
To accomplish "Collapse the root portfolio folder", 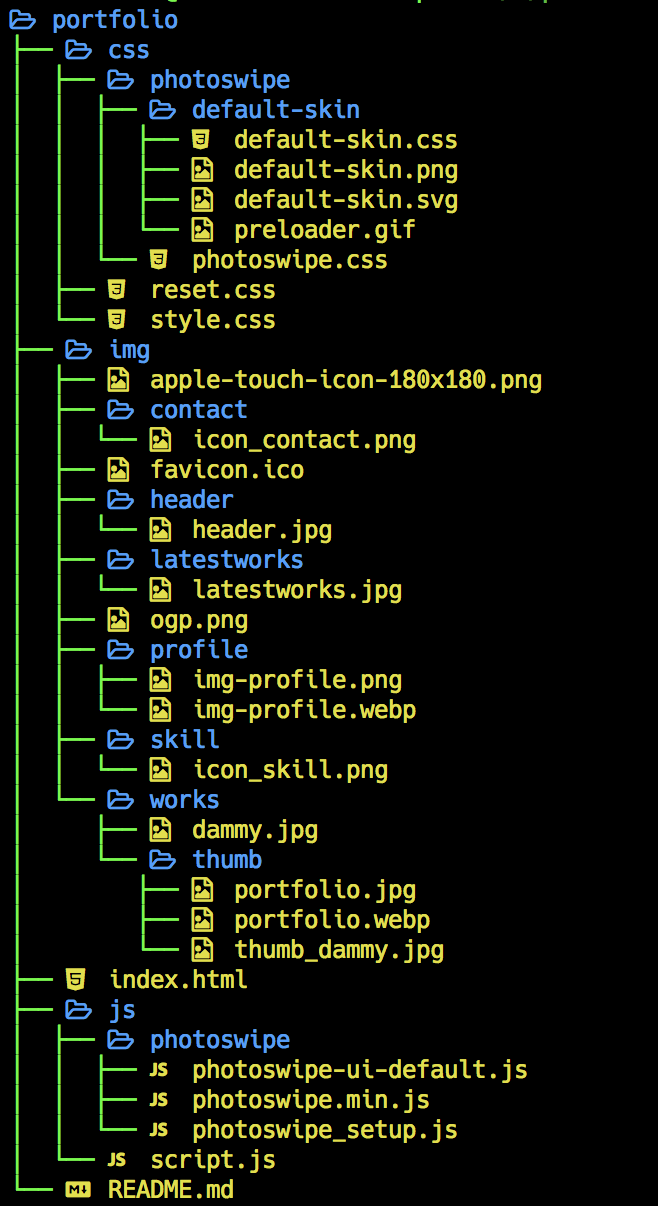I will pos(22,20).
